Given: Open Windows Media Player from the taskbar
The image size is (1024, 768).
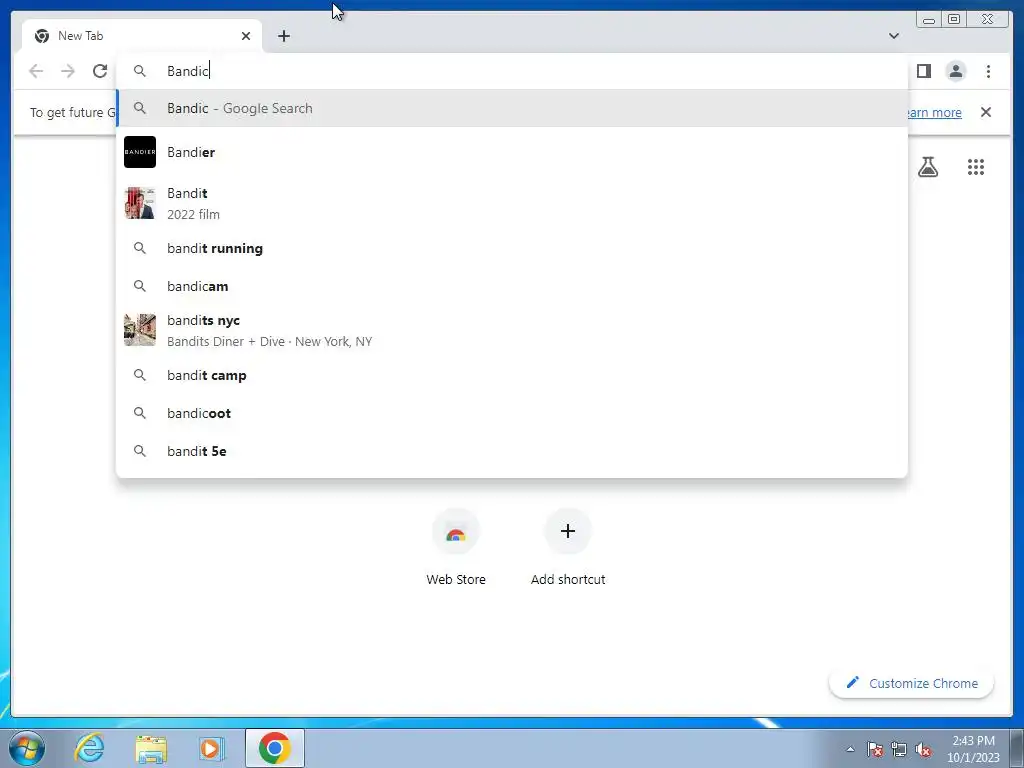Looking at the screenshot, I should coord(210,748).
